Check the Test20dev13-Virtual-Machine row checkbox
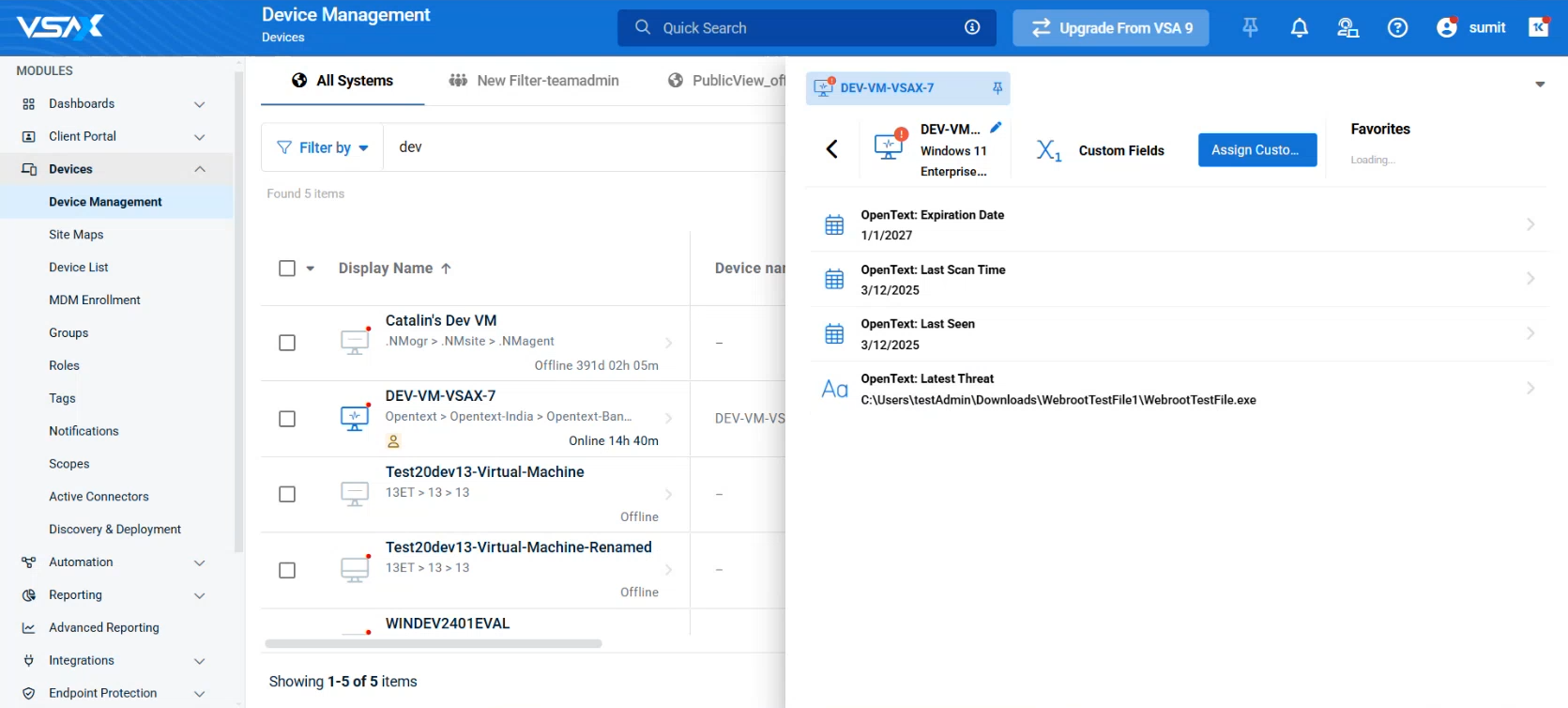 coord(287,494)
